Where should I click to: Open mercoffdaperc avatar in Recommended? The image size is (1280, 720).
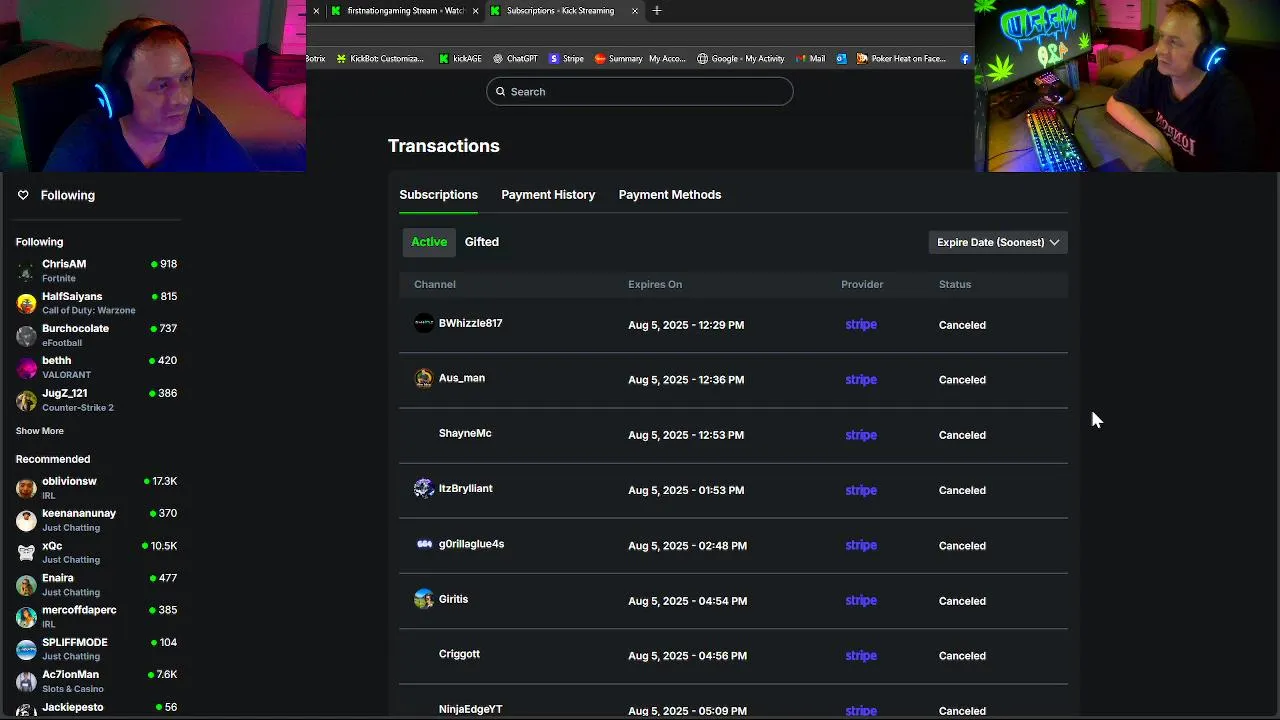point(26,617)
